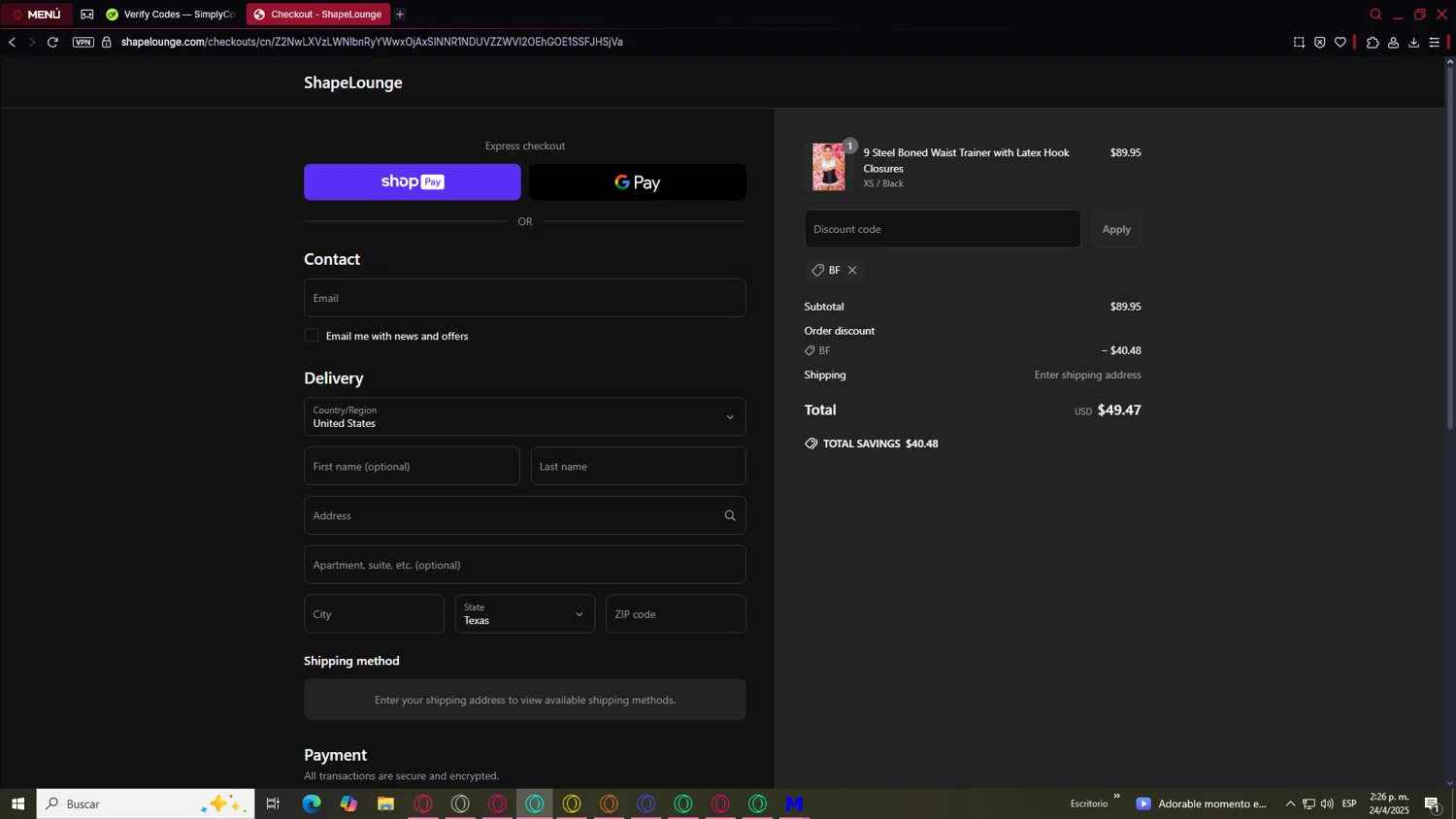The height and width of the screenshot is (819, 1456).
Task: Pay with Google Pay button
Action: (x=638, y=182)
